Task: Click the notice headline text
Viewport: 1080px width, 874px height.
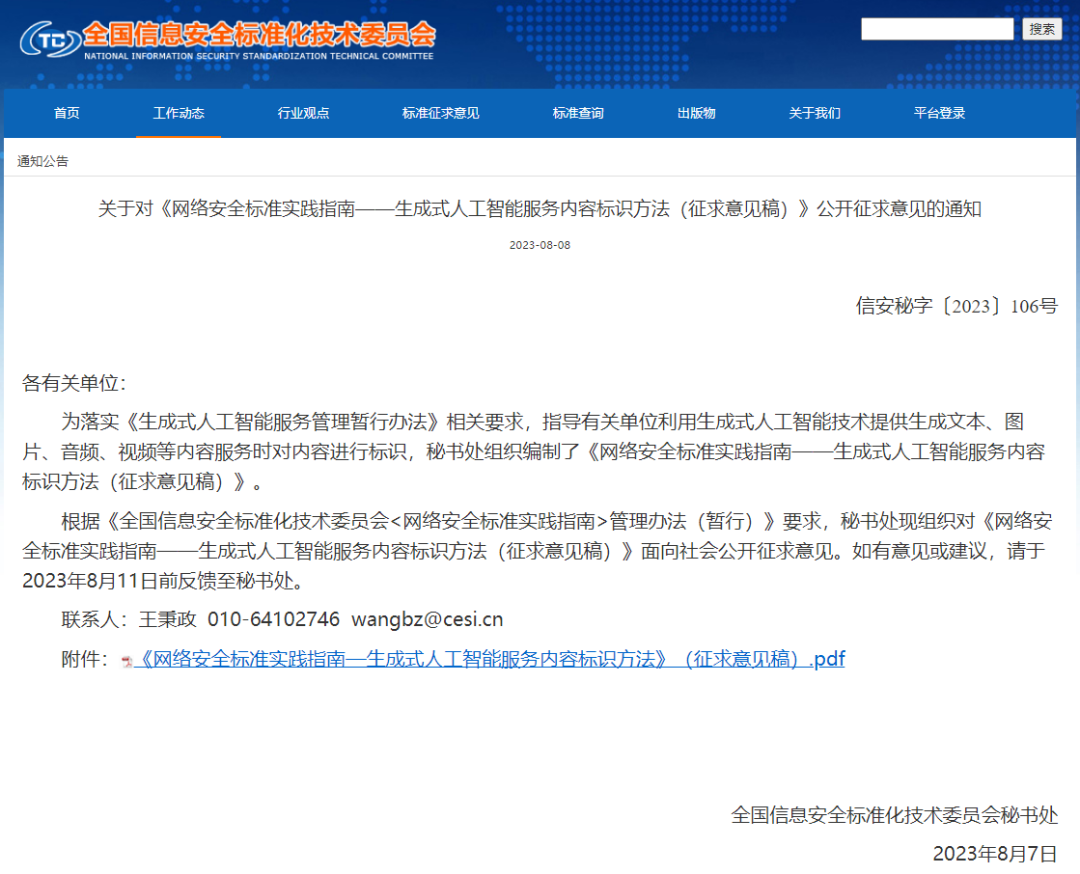Action: tap(539, 209)
